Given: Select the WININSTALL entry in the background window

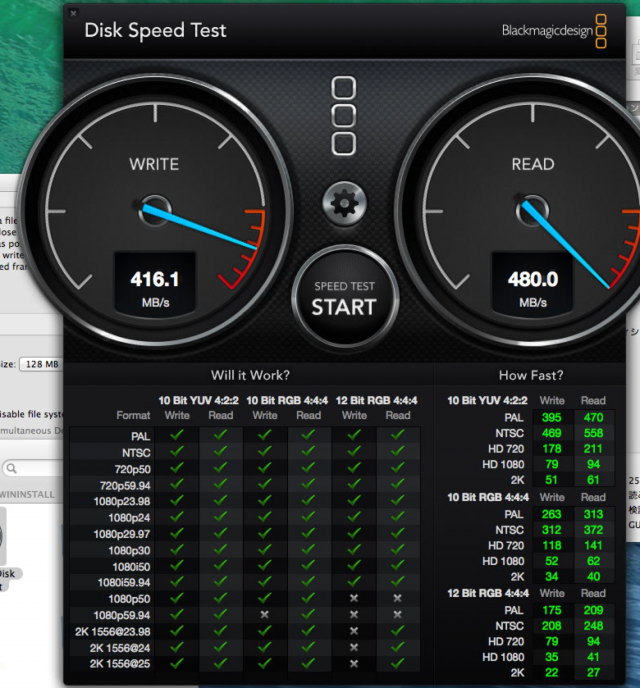Looking at the screenshot, I should pyautogui.click(x=27, y=495).
